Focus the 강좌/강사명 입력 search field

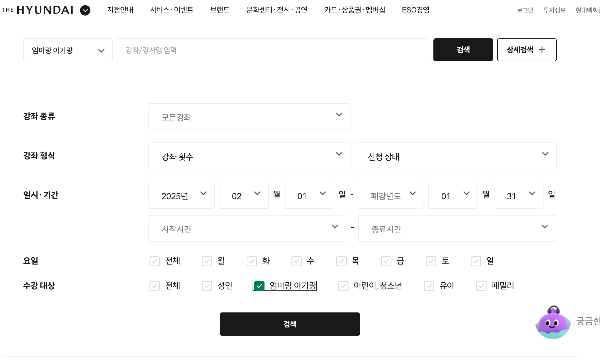pos(273,50)
